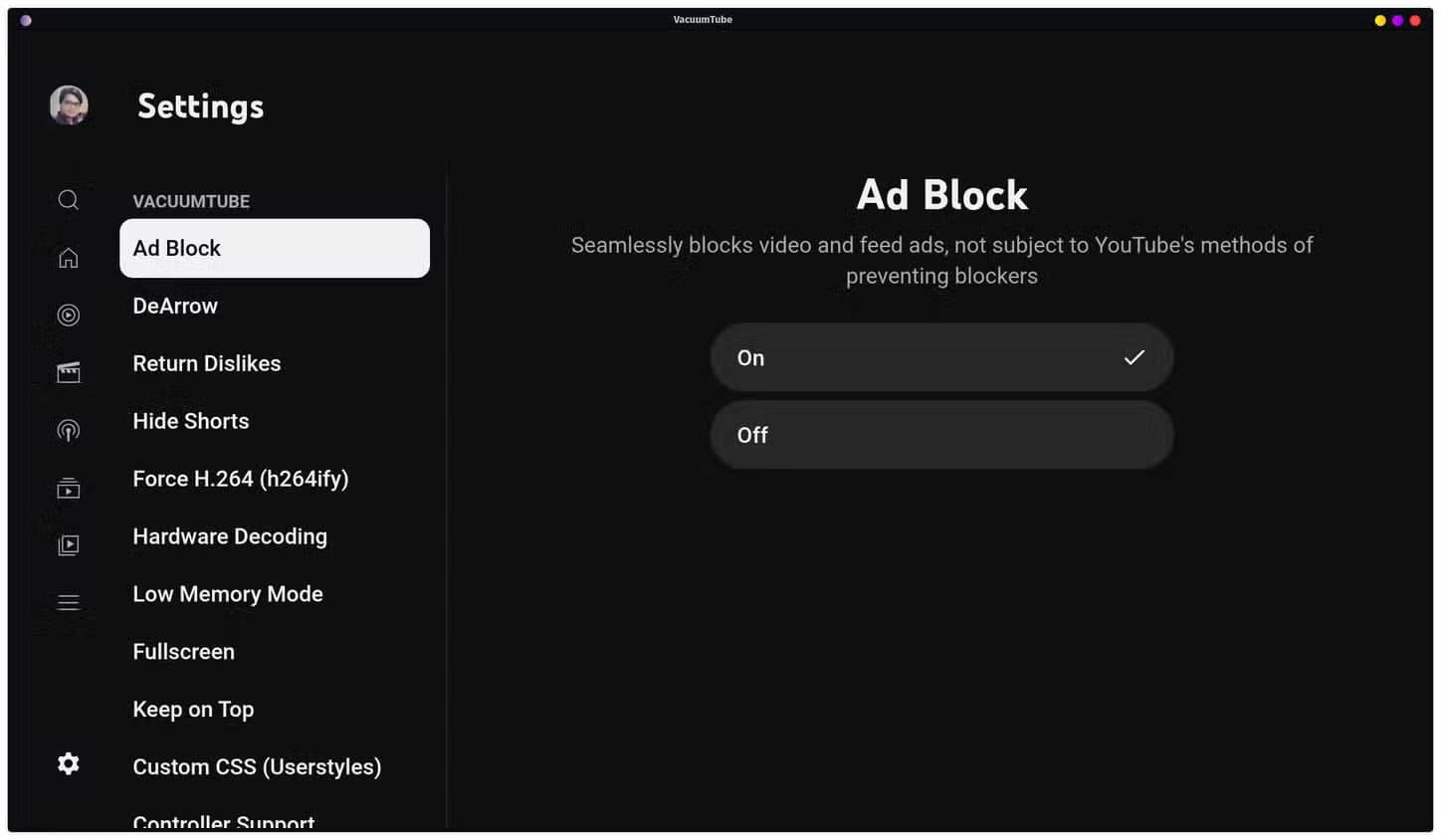Select the DeArrow settings entry

point(175,306)
